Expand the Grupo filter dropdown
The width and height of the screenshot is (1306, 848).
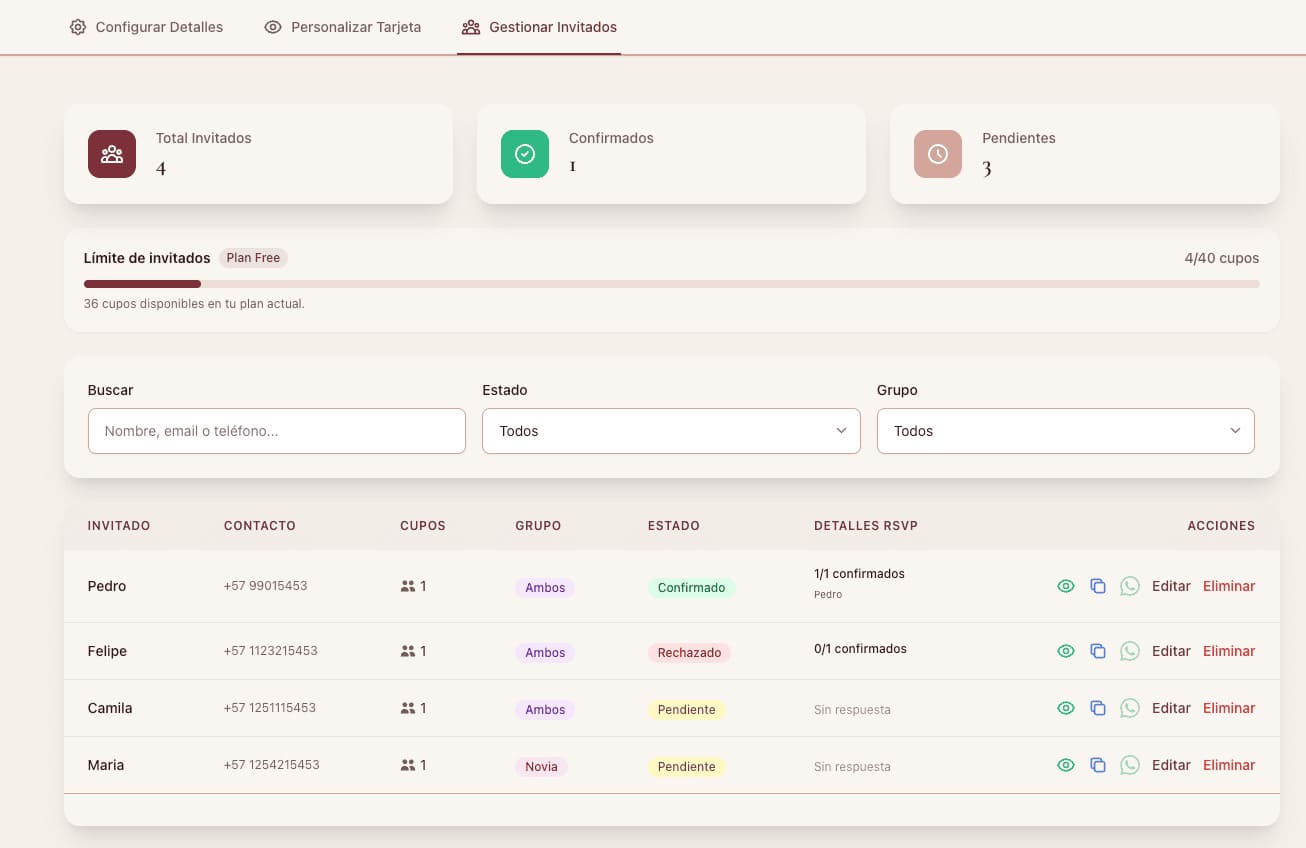pyautogui.click(x=1065, y=431)
